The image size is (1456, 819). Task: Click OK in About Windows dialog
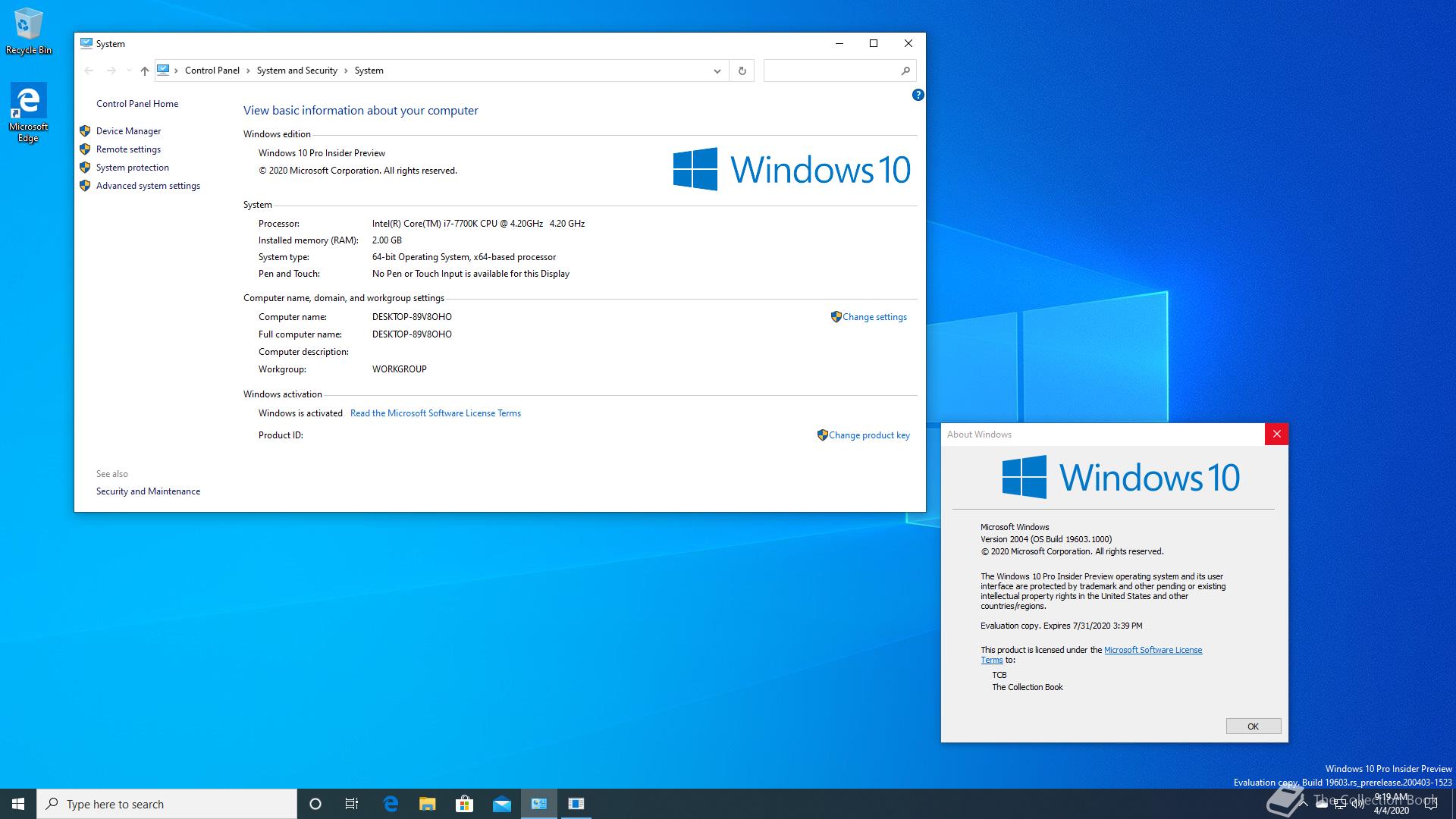pyautogui.click(x=1254, y=726)
